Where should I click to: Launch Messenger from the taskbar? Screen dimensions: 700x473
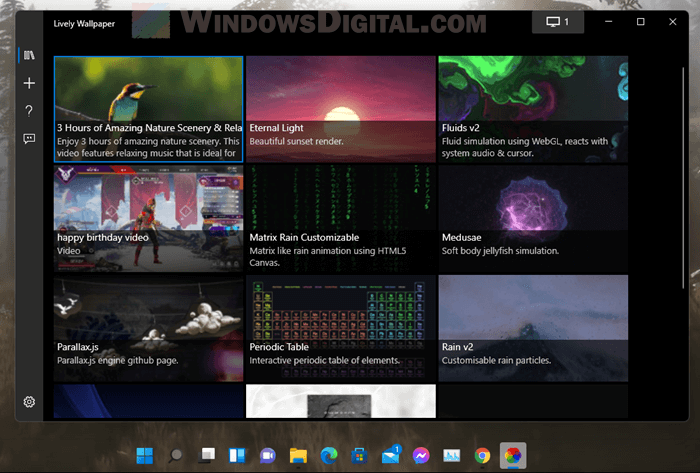point(421,456)
